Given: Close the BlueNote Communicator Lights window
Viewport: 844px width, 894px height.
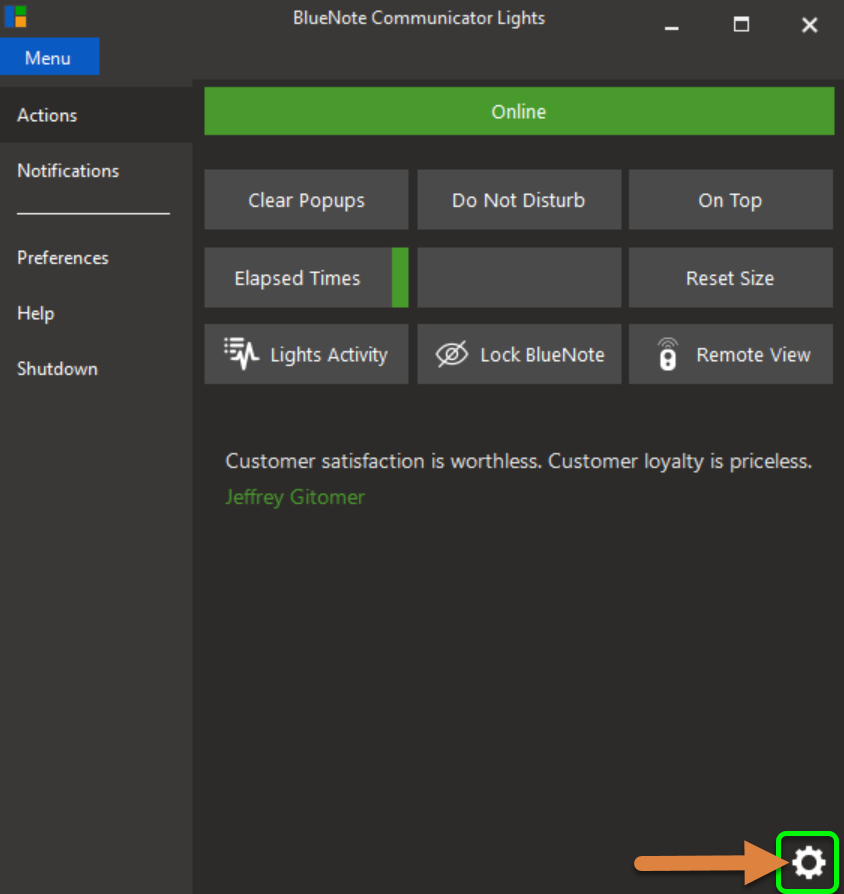Looking at the screenshot, I should point(809,25).
